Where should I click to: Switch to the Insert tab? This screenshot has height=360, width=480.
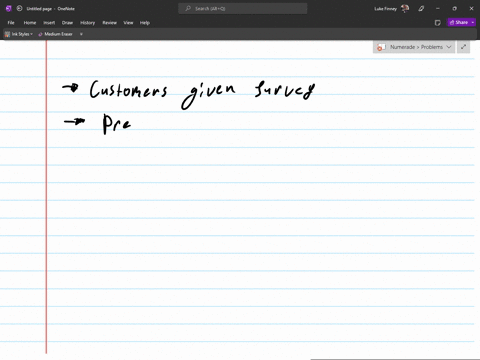[x=49, y=23]
